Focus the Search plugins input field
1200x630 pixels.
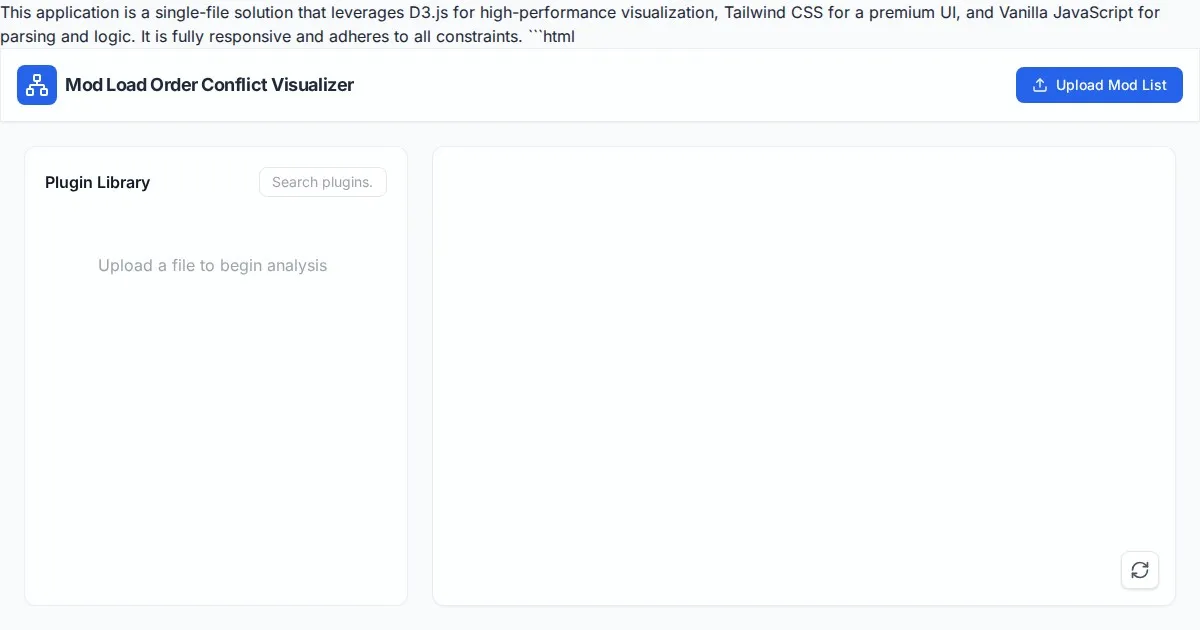click(322, 182)
